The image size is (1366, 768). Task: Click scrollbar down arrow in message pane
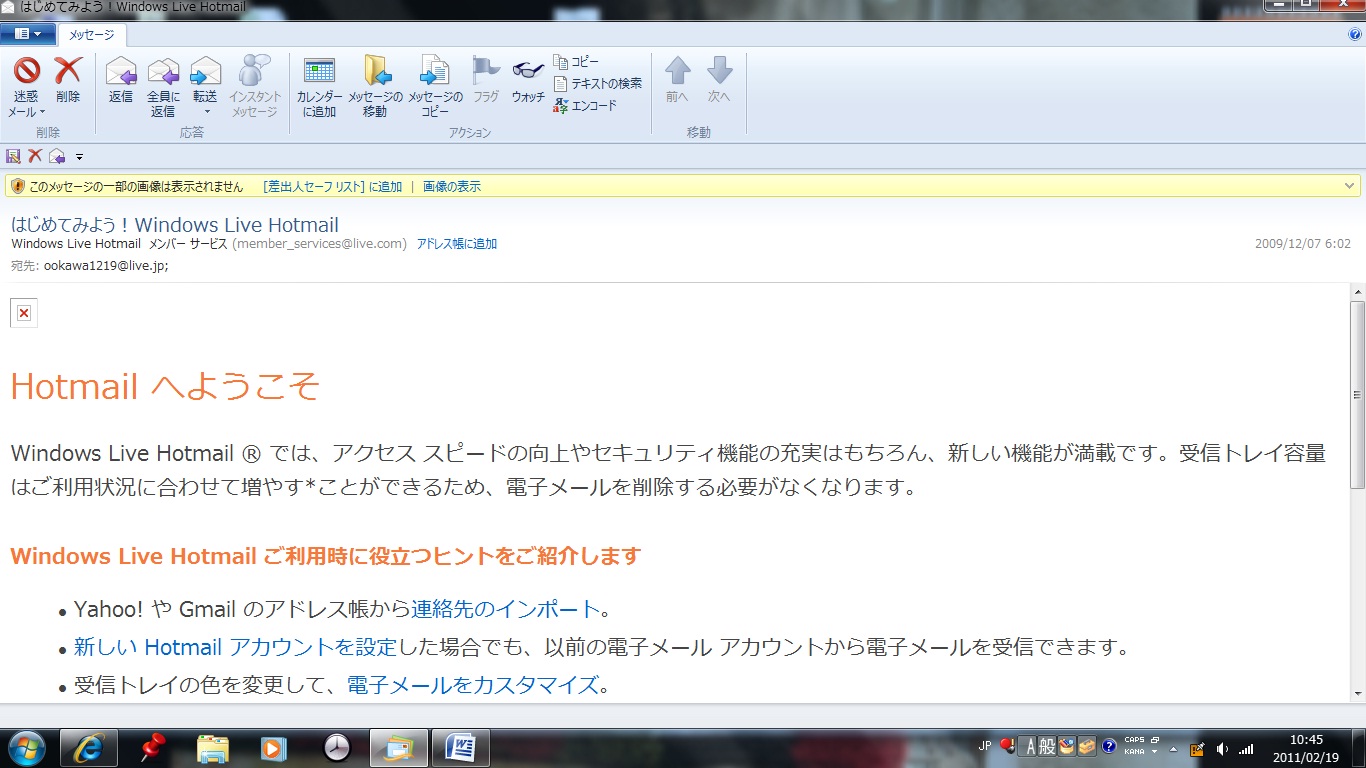pos(1357,693)
